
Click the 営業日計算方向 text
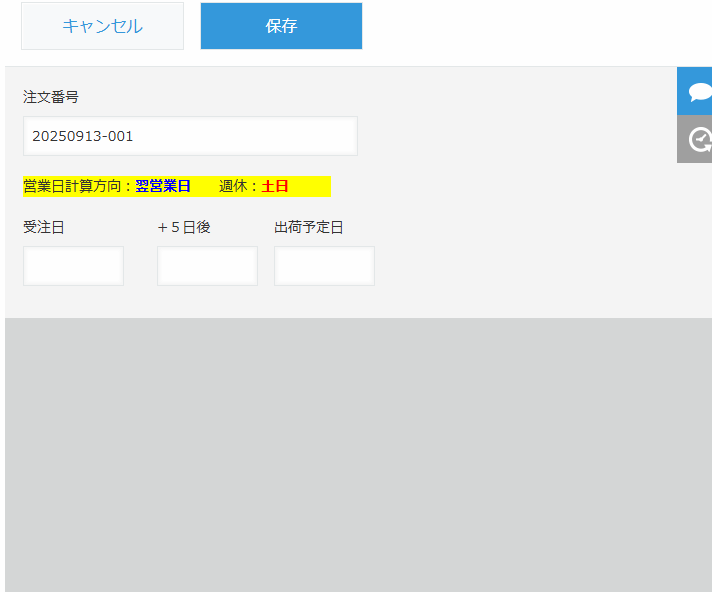[76, 186]
